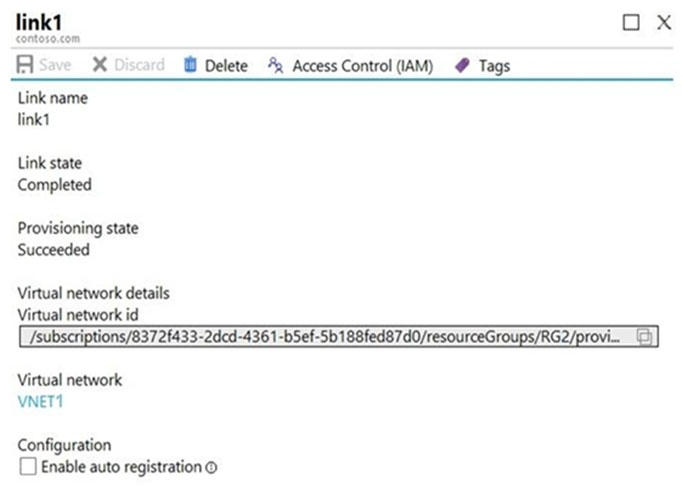The width and height of the screenshot is (682, 494).
Task: Open Access Control (IAM) from the toolbar
Action: pos(362,65)
